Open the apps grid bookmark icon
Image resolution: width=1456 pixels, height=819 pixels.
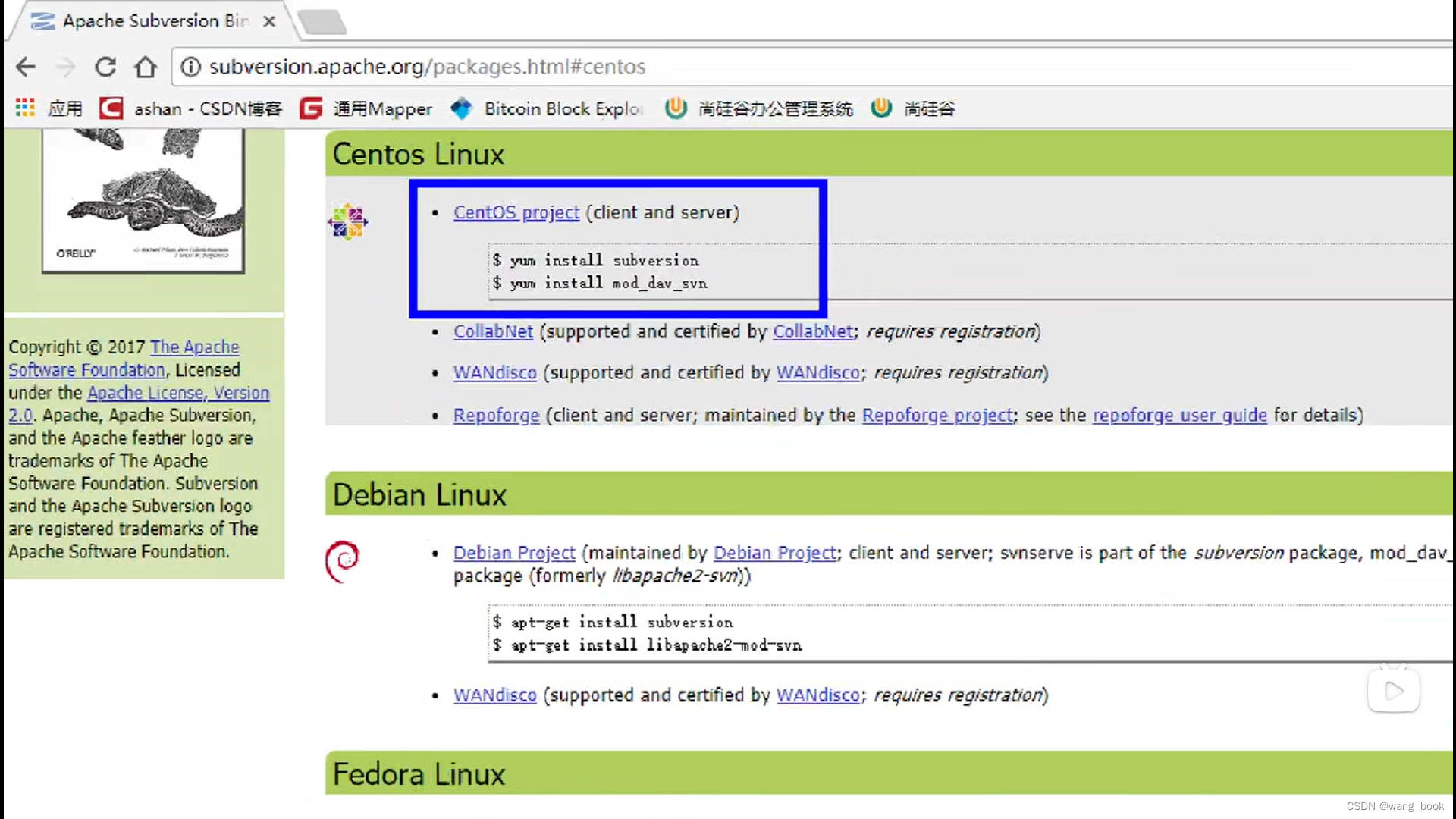point(26,108)
